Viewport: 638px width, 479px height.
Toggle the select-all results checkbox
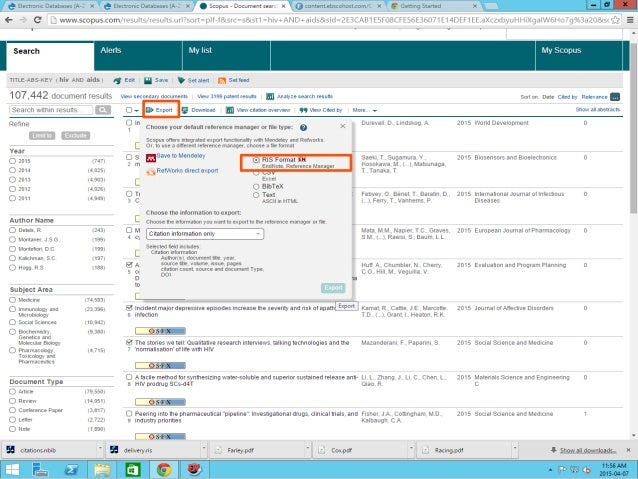[129, 110]
